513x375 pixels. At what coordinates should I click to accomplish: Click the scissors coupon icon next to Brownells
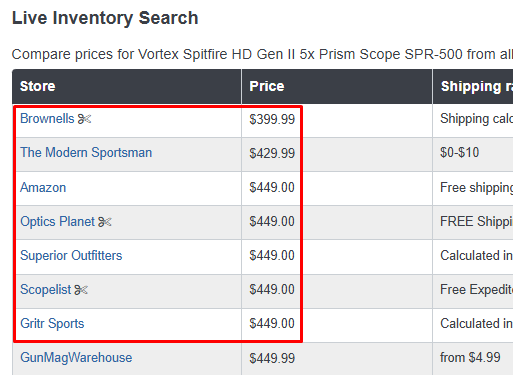[x=84, y=119]
